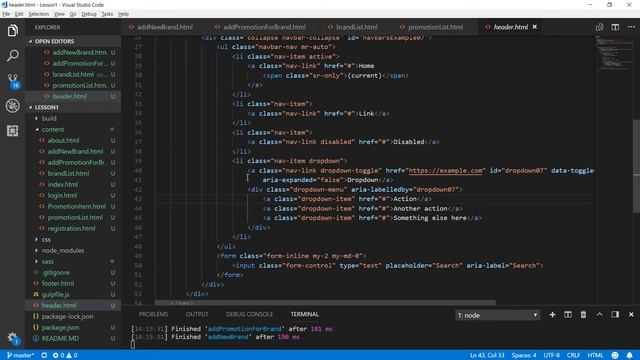Show the OUTPUT panel tab
The image size is (640, 360).
(x=197, y=314)
